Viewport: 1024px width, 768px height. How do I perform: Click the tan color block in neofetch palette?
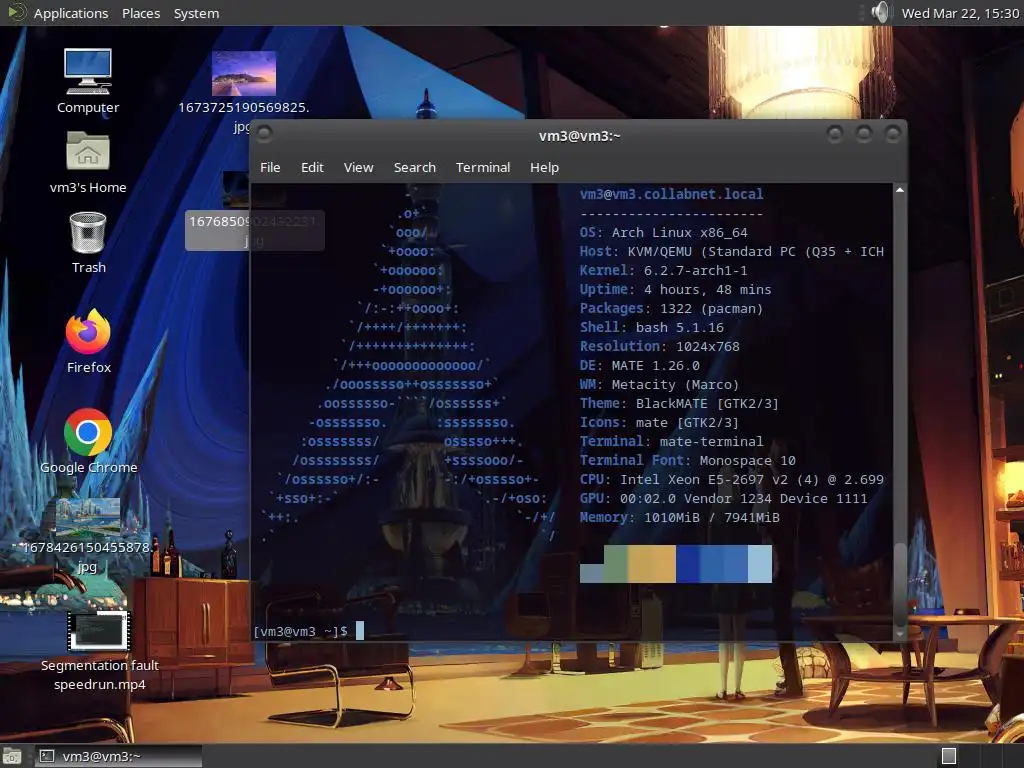652,564
